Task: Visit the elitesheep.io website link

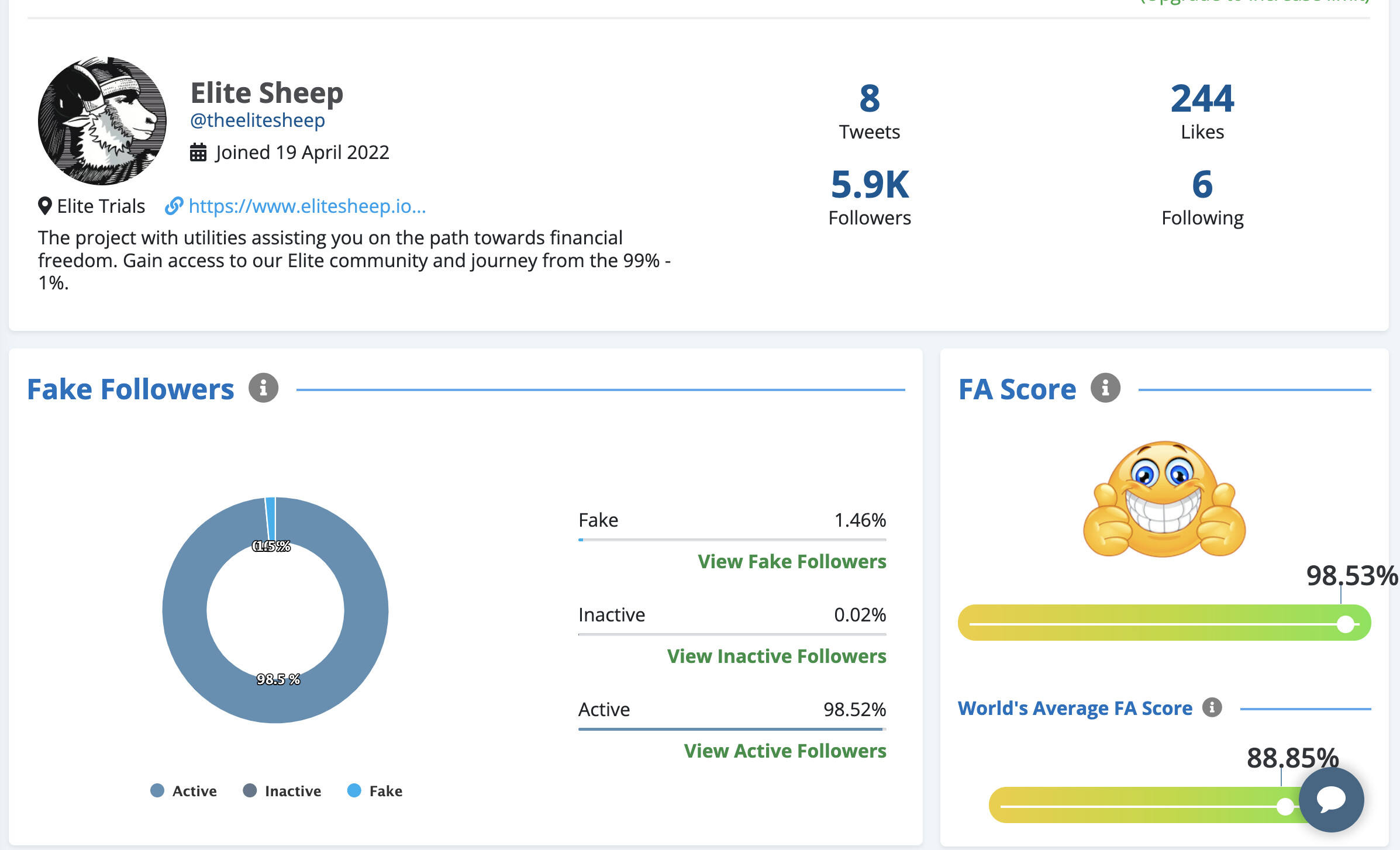Action: click(x=307, y=206)
